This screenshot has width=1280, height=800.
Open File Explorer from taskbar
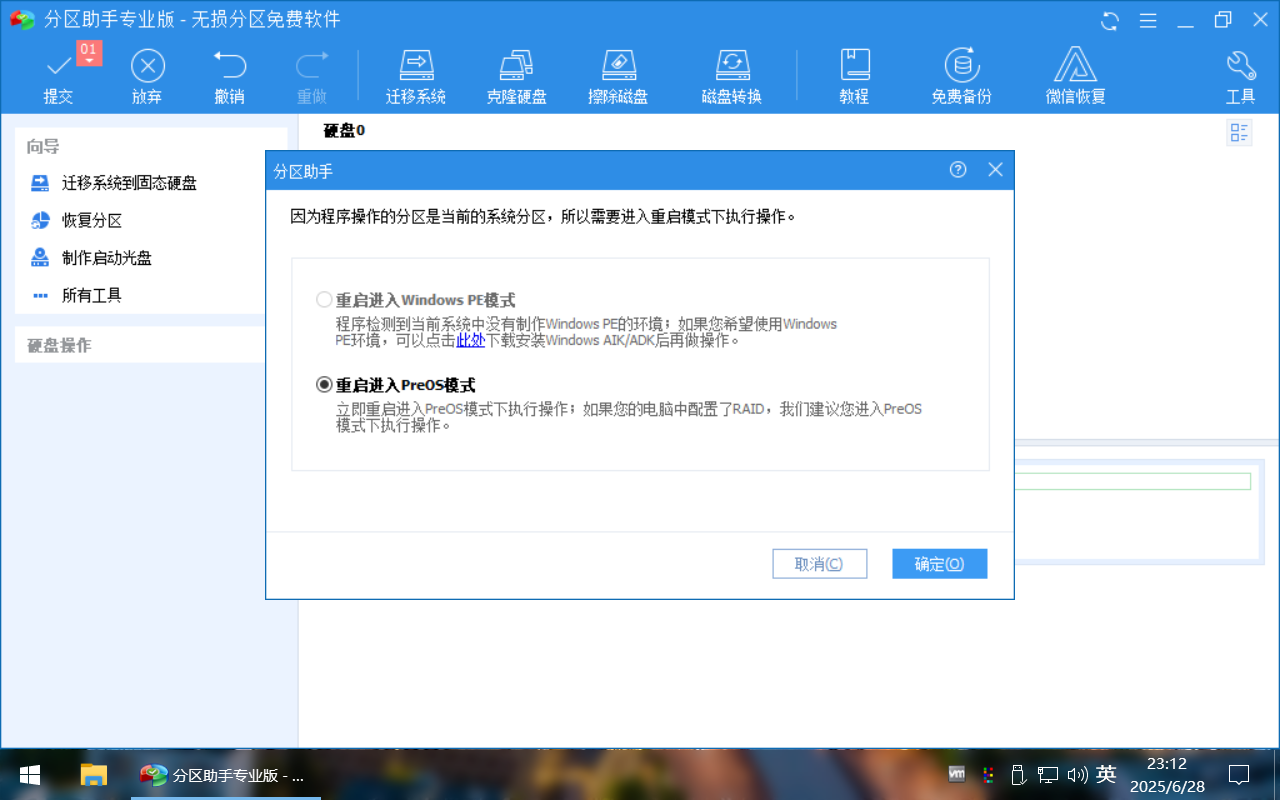[x=93, y=775]
